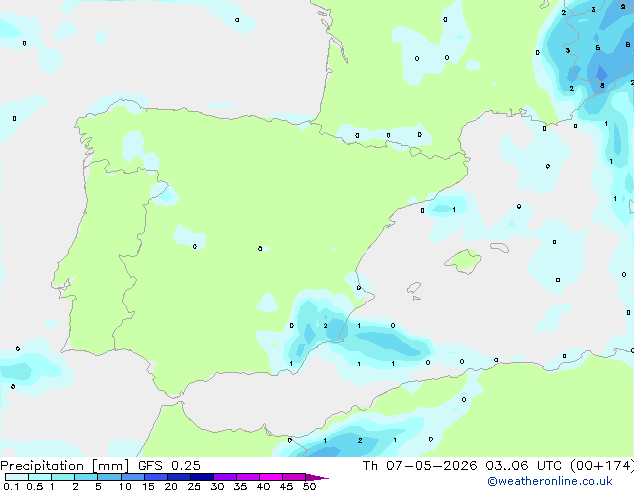Image resolution: width=634 pixels, height=490 pixels.
Task: Click the 15–20 mm blue legend swatch
Action: pos(156,477)
